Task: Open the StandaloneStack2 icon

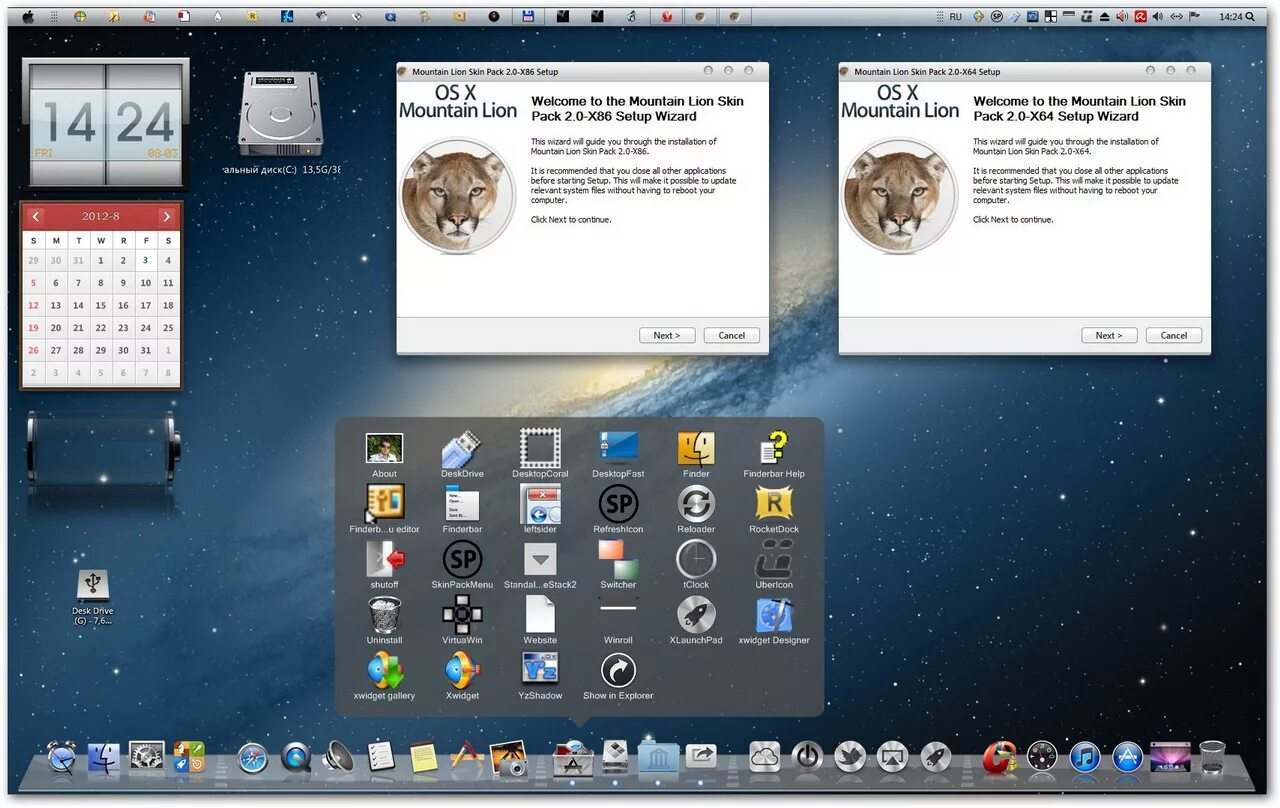Action: 540,559
